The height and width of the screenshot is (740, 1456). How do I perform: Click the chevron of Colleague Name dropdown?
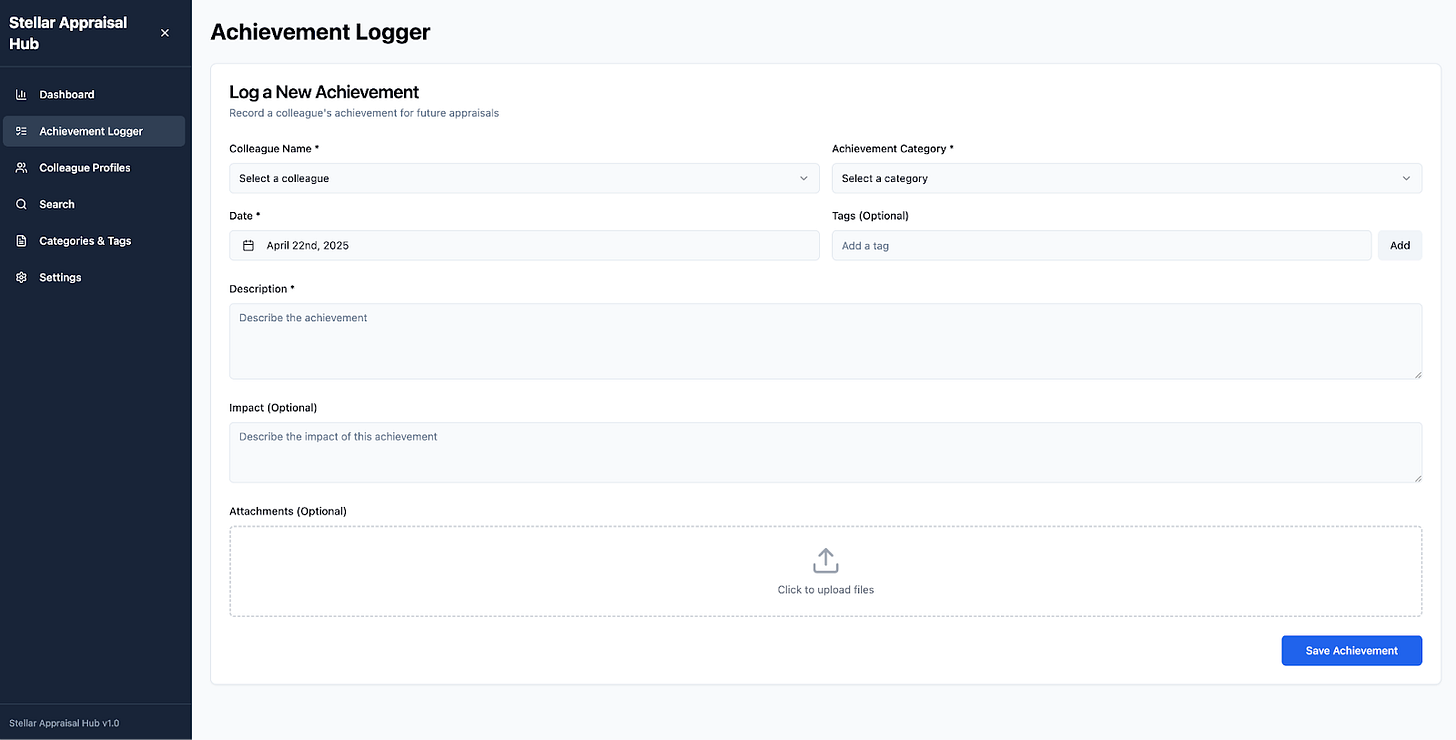803,178
